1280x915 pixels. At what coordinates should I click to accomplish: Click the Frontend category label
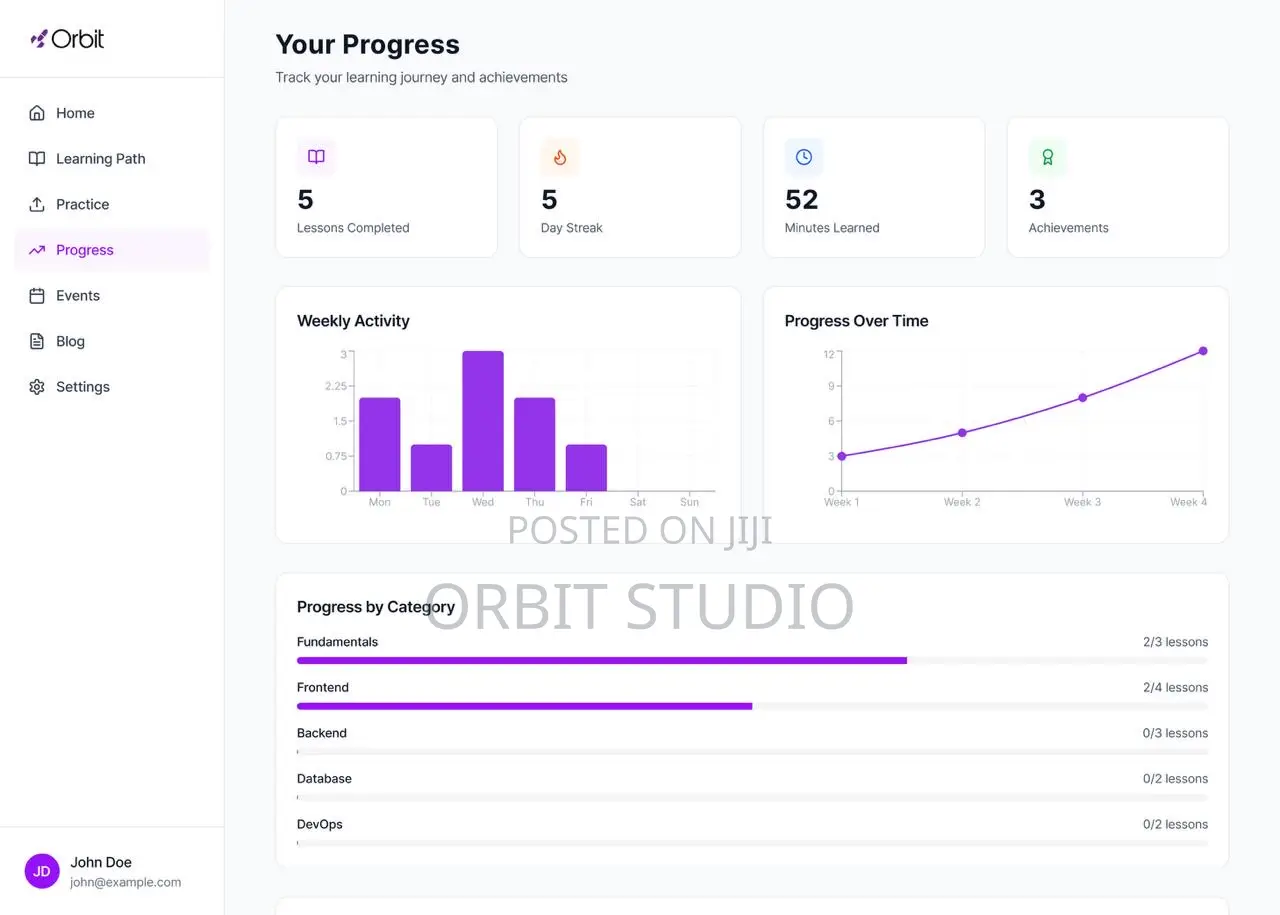[x=323, y=688]
